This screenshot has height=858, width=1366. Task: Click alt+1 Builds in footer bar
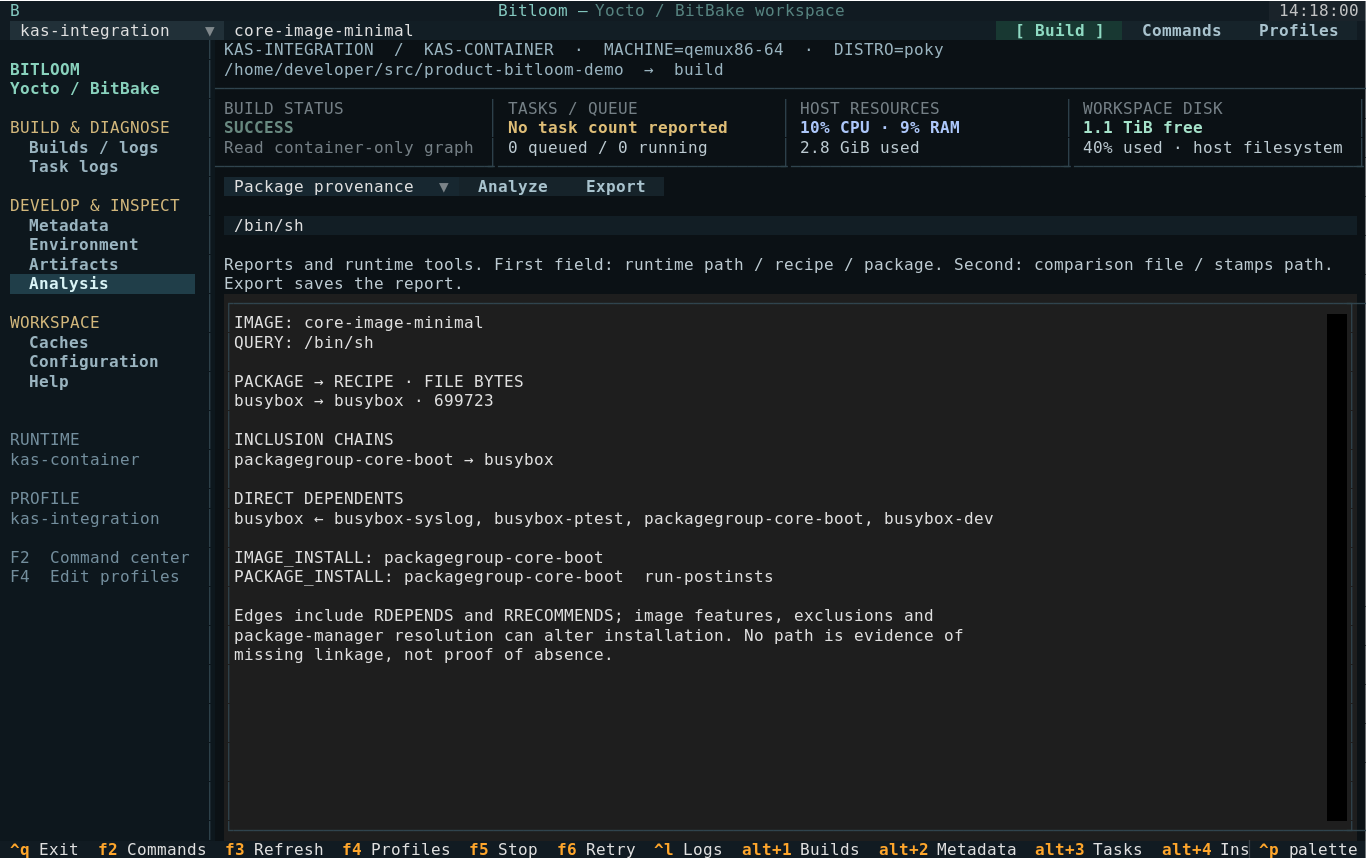800,849
